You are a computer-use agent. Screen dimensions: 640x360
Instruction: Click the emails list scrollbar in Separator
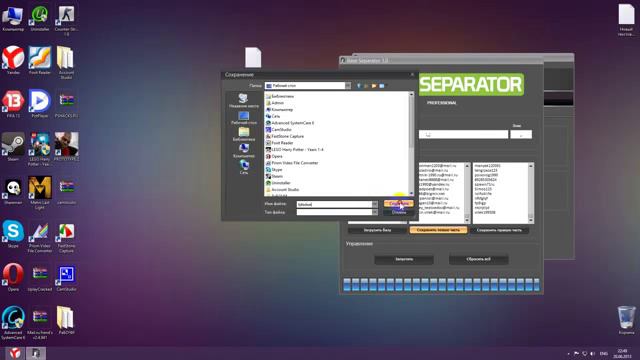467,193
